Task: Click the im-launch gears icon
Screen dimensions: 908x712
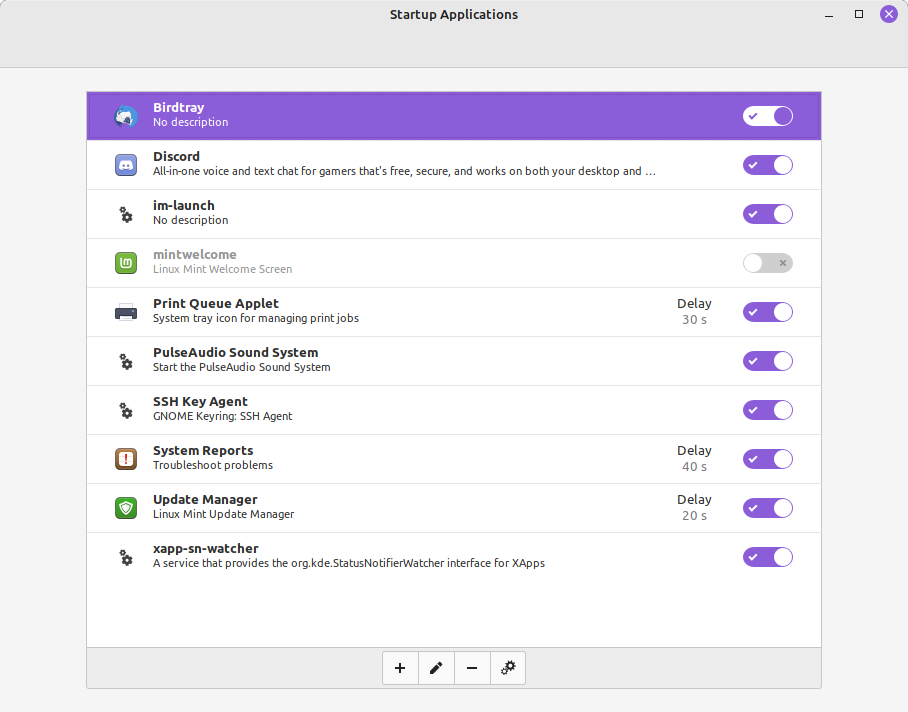Action: [x=126, y=214]
